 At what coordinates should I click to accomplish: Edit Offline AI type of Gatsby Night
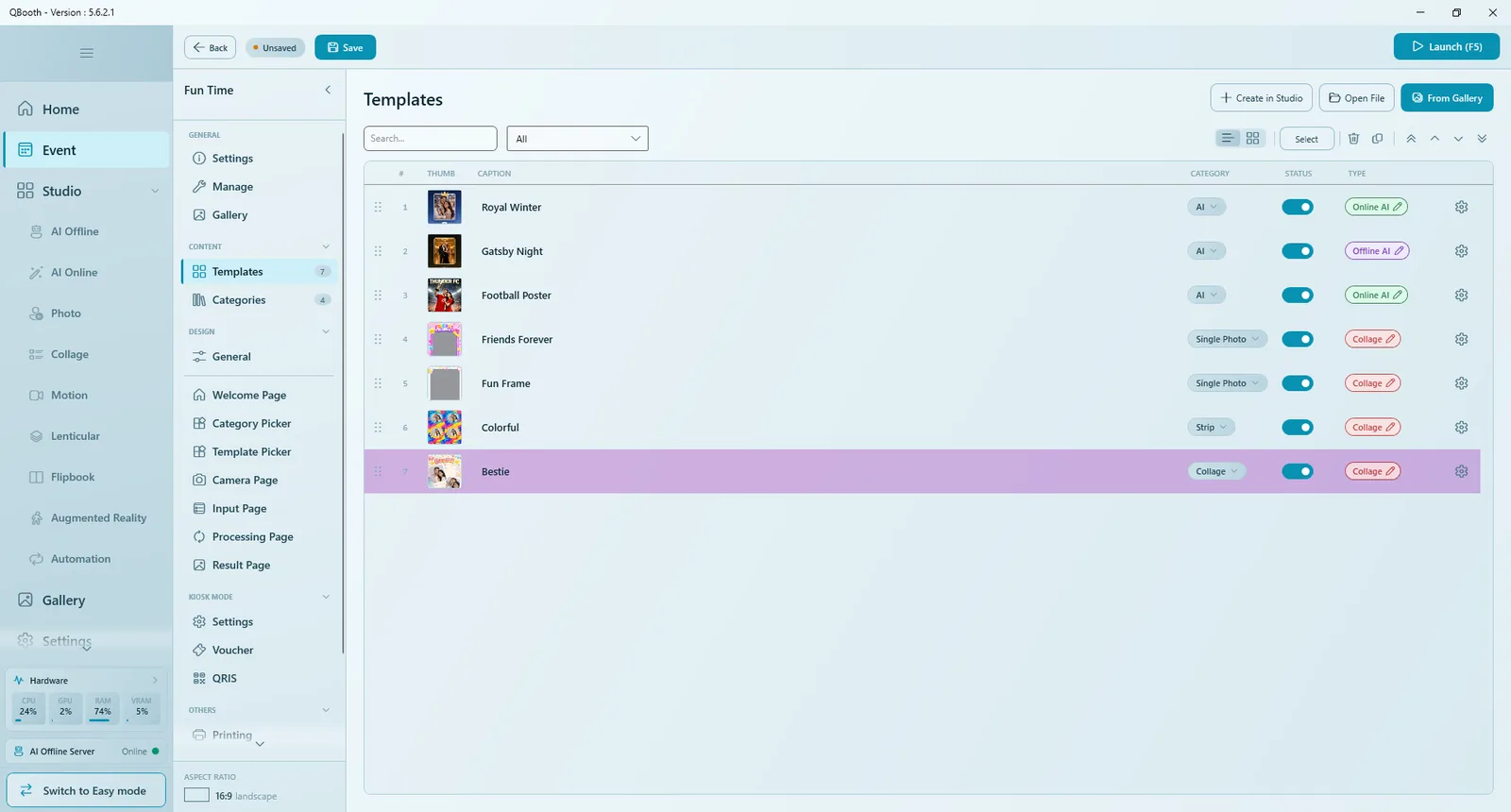point(1377,251)
